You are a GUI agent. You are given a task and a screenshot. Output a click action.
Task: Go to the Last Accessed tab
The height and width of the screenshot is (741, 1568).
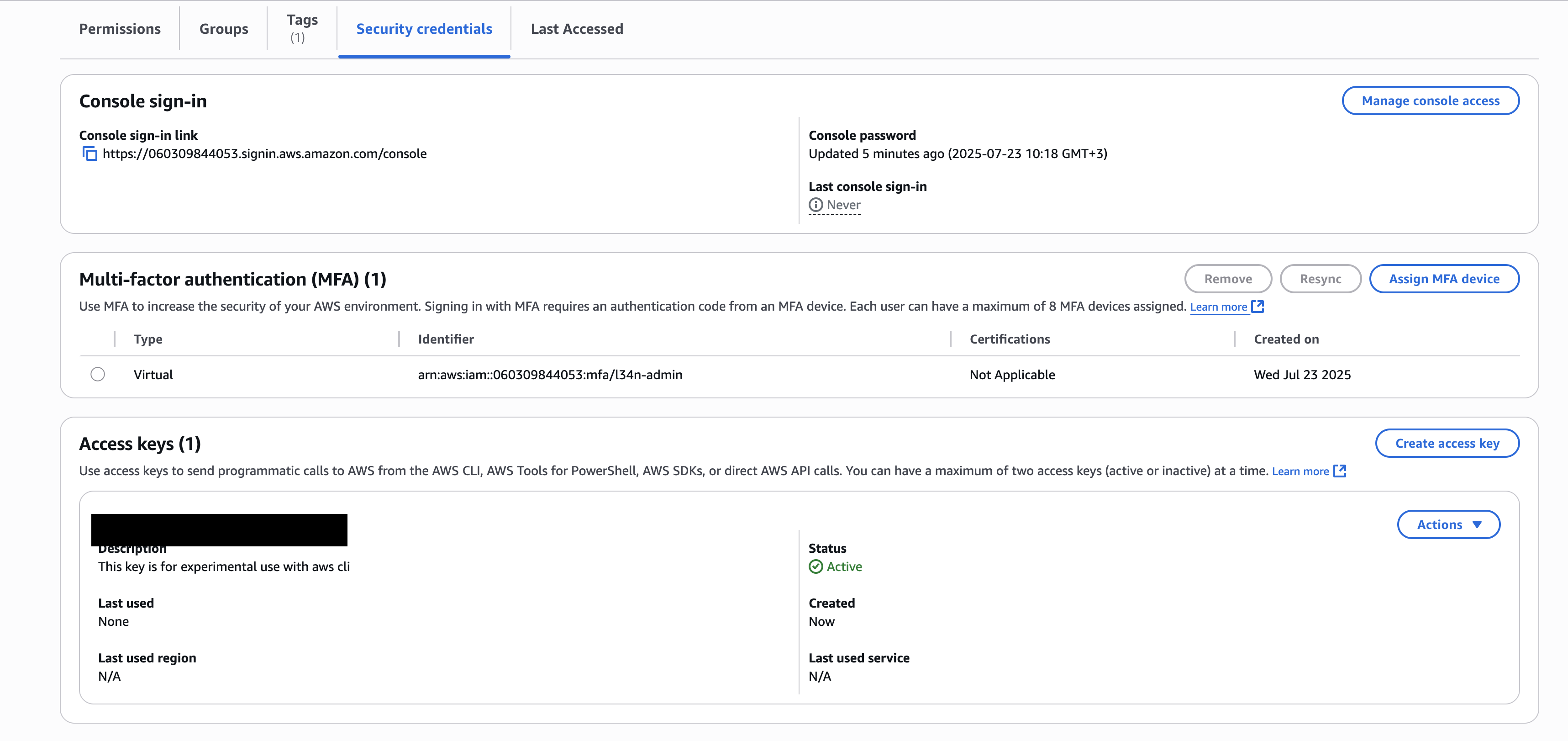click(x=576, y=29)
